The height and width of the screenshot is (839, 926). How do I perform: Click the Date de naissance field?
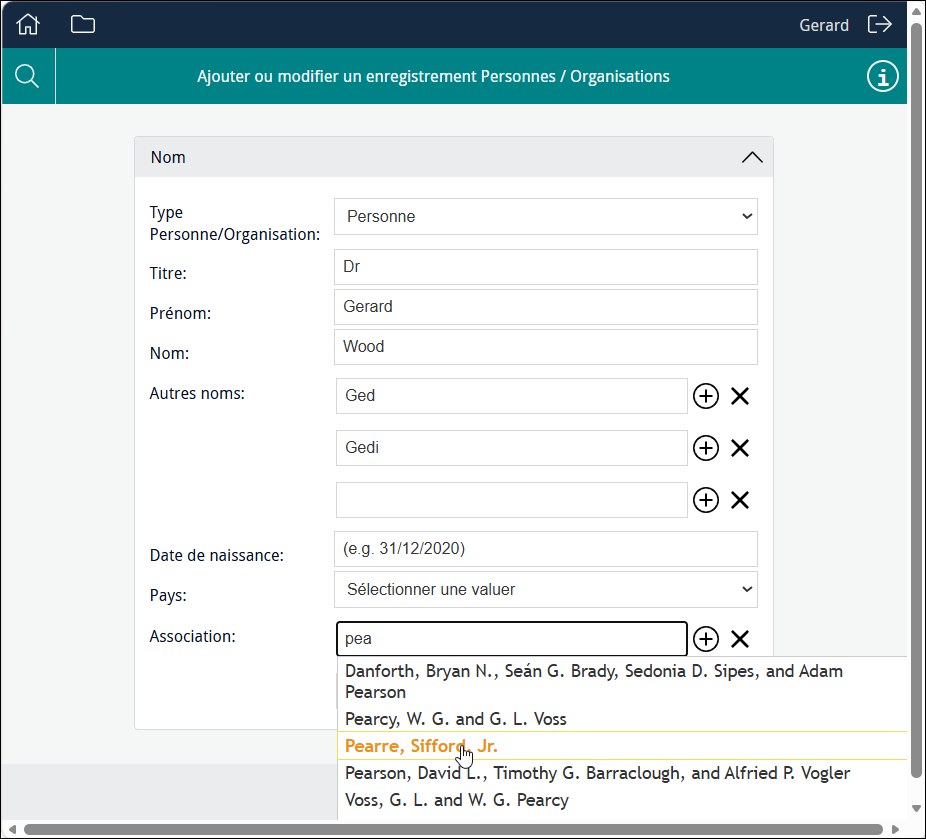[x=546, y=549]
